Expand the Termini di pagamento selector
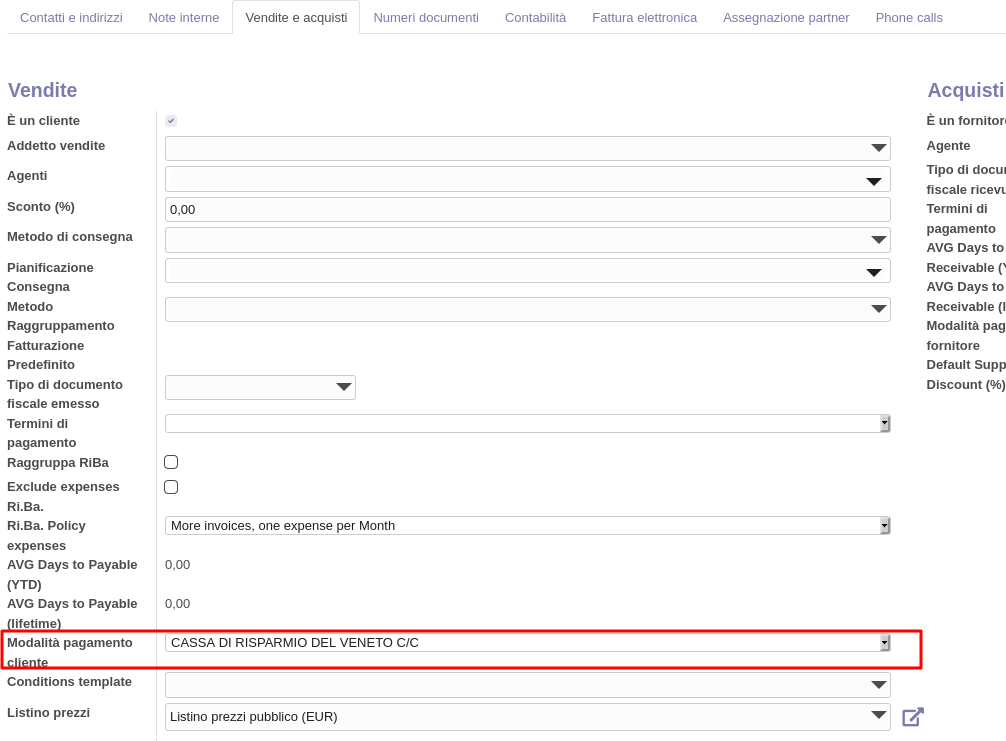 click(x=527, y=424)
